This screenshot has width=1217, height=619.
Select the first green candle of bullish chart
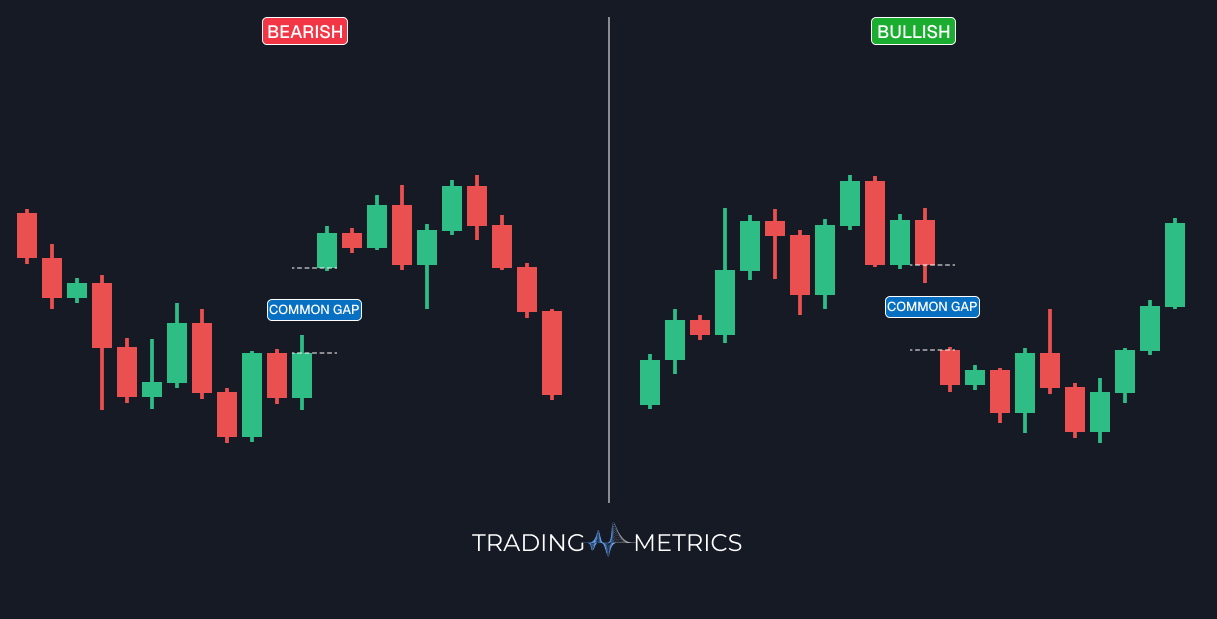click(650, 382)
